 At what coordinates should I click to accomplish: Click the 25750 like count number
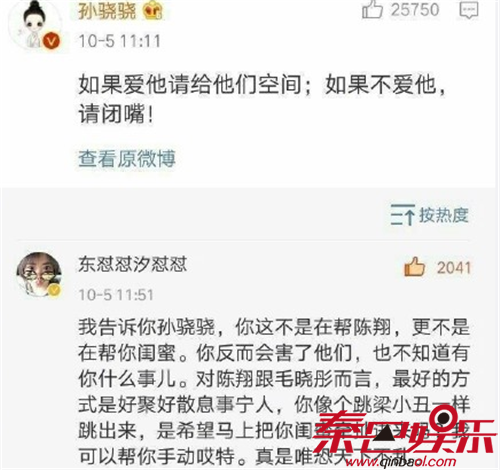pyautogui.click(x=415, y=10)
